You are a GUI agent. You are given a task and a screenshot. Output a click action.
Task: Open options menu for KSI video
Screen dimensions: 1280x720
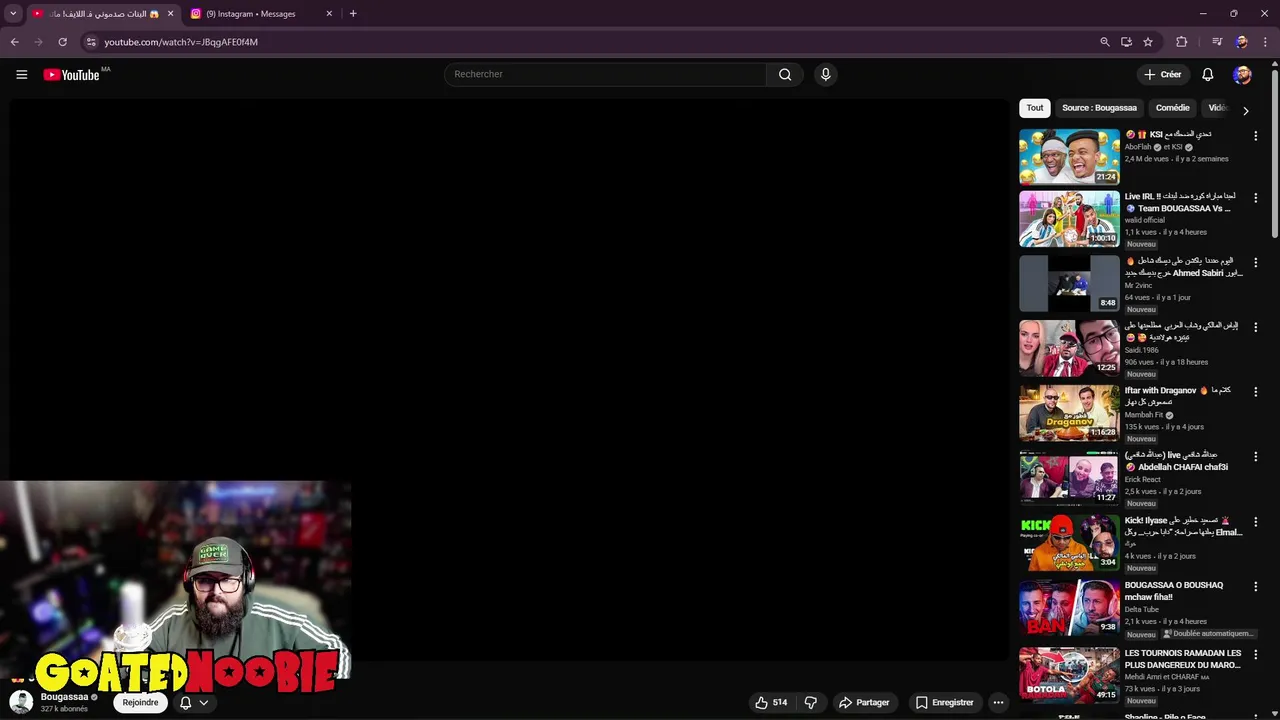coord(1255,135)
